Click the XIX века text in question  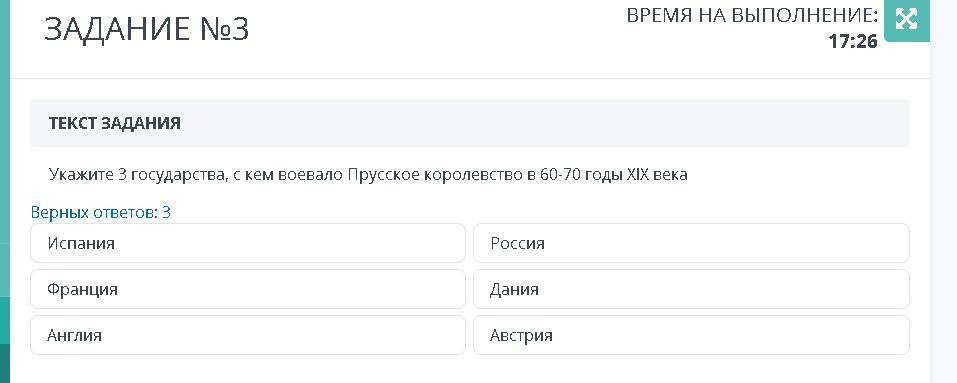tap(657, 175)
